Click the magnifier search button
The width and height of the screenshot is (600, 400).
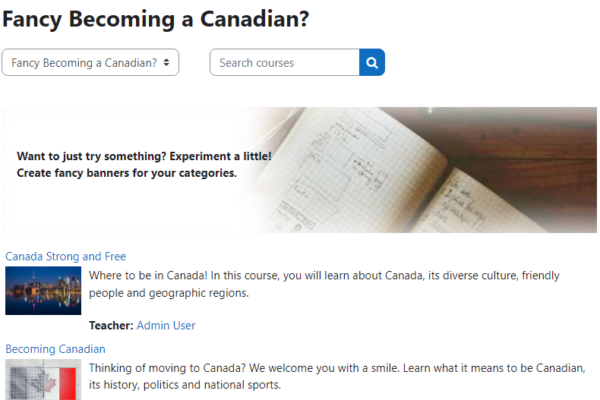372,63
